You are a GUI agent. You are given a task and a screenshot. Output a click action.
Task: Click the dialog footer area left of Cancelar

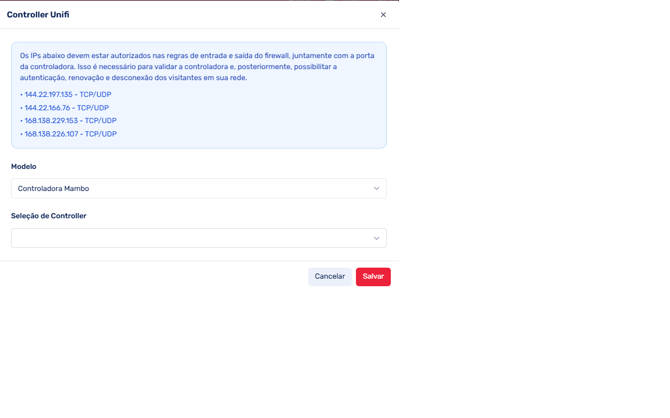coord(150,277)
